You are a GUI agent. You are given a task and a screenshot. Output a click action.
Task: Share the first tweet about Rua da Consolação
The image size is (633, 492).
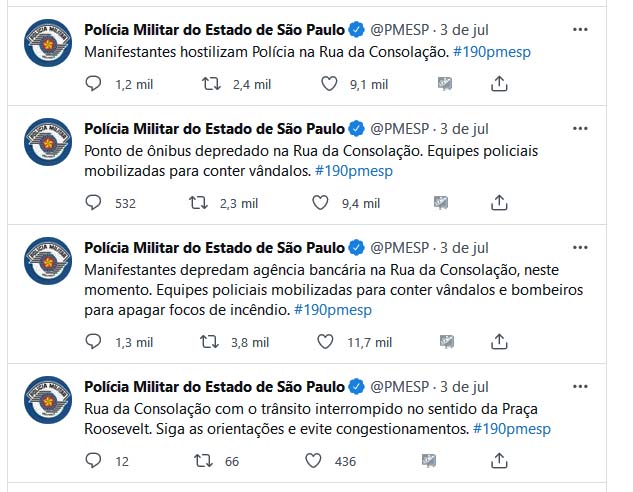pyautogui.click(x=499, y=84)
